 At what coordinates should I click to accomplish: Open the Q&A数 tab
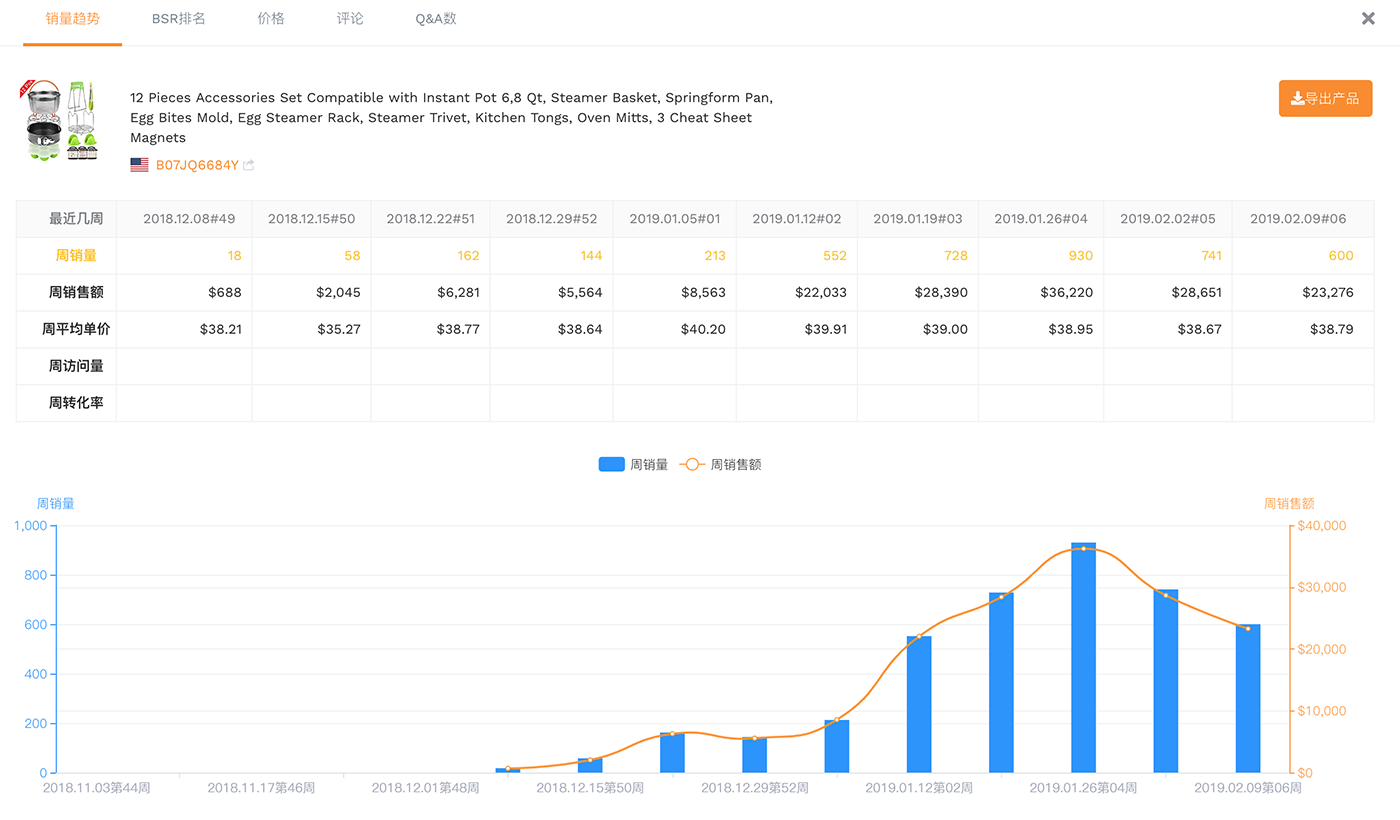coord(436,19)
